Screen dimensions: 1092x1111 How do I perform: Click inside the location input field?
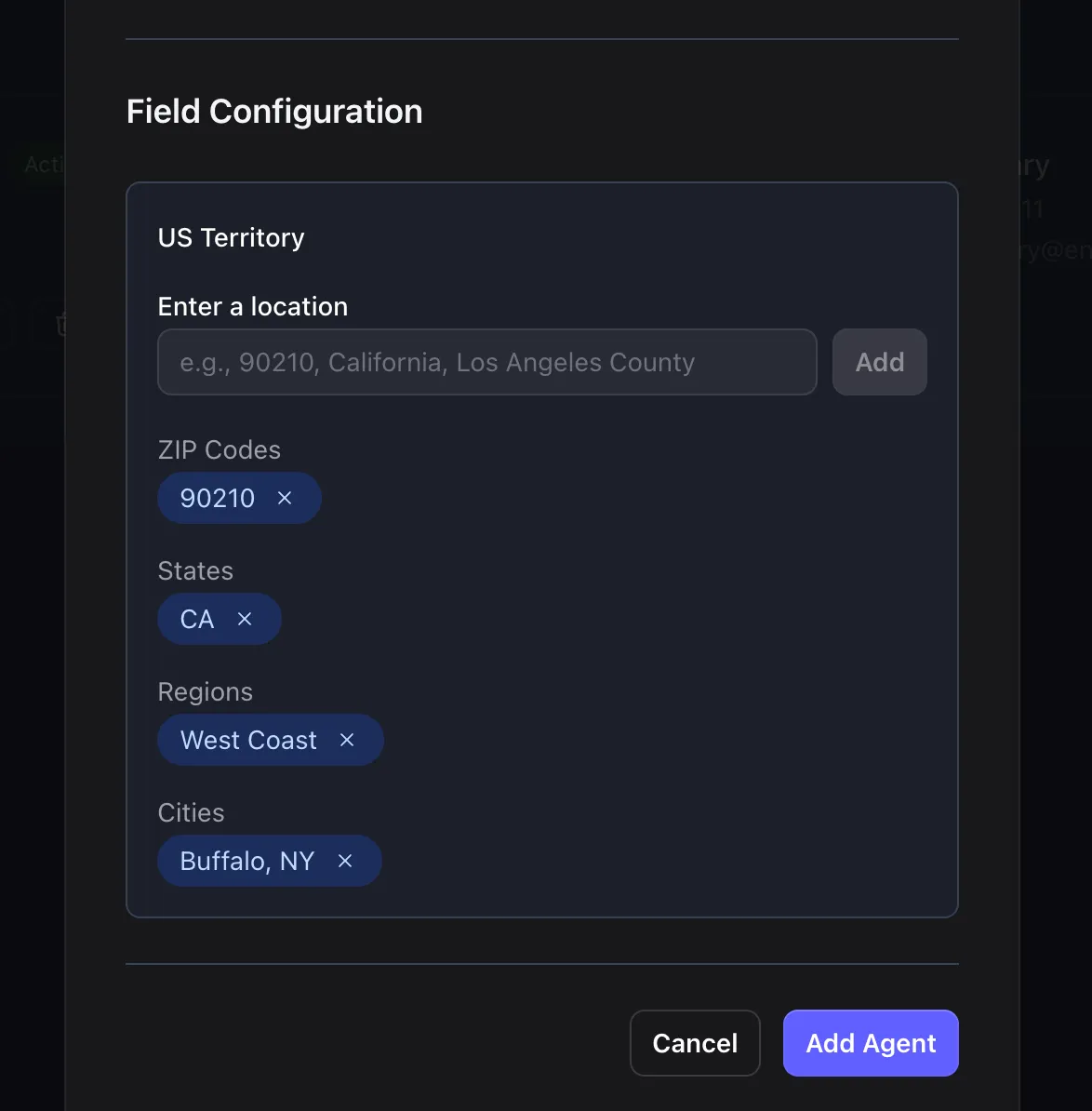coord(486,362)
